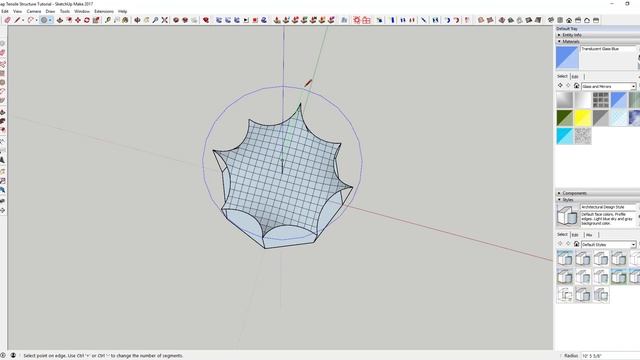Open the Window menu
Viewport: 640px width, 360px height.
click(82, 11)
